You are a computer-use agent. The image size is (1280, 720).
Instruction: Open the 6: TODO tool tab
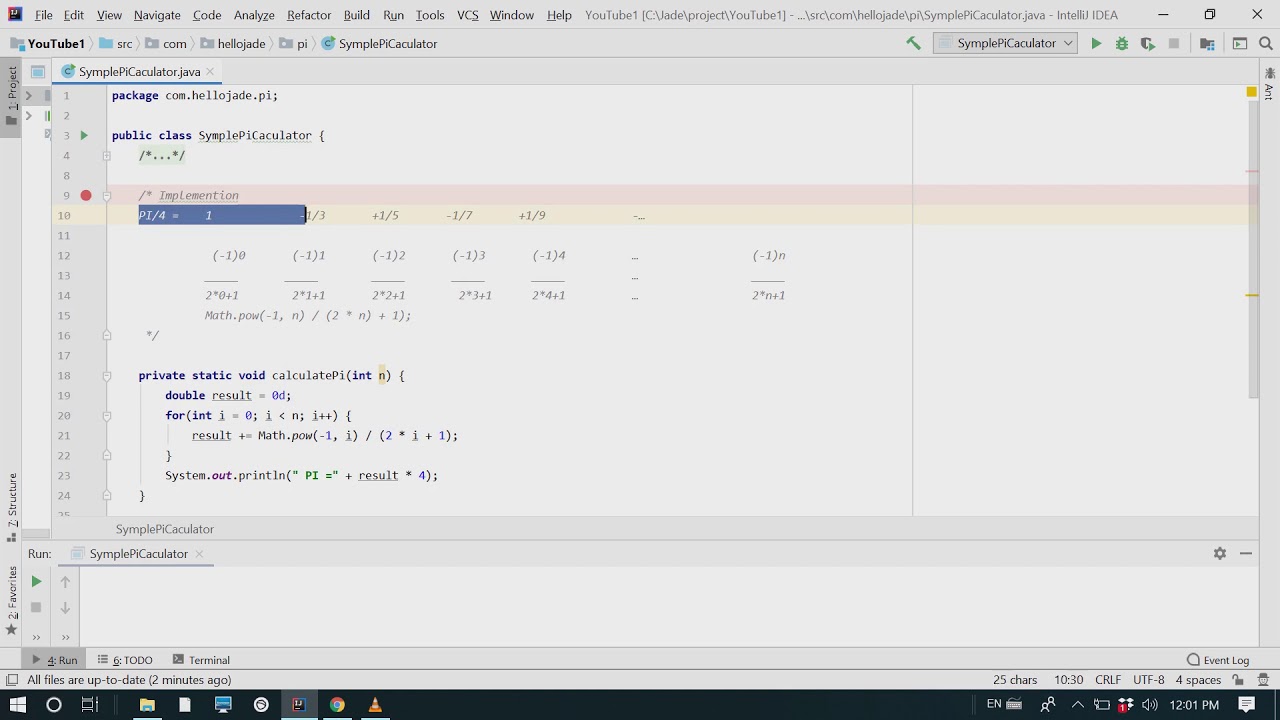pos(125,660)
